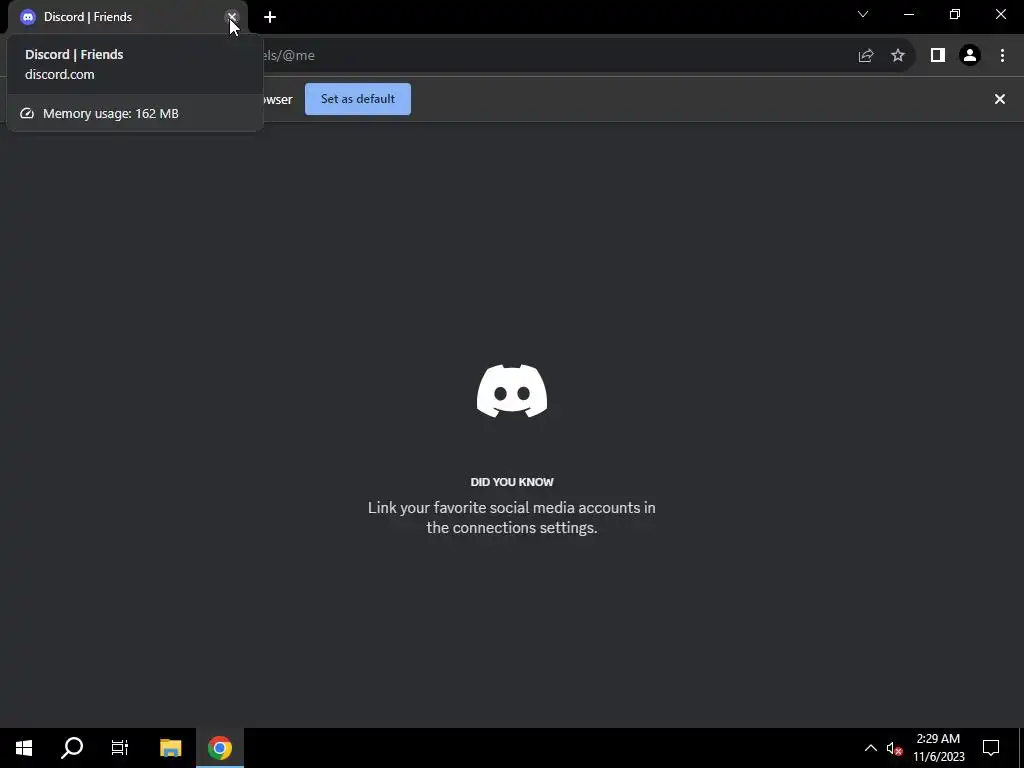The image size is (1024, 768).
Task: Open the Chrome profile menu
Action: tap(970, 56)
